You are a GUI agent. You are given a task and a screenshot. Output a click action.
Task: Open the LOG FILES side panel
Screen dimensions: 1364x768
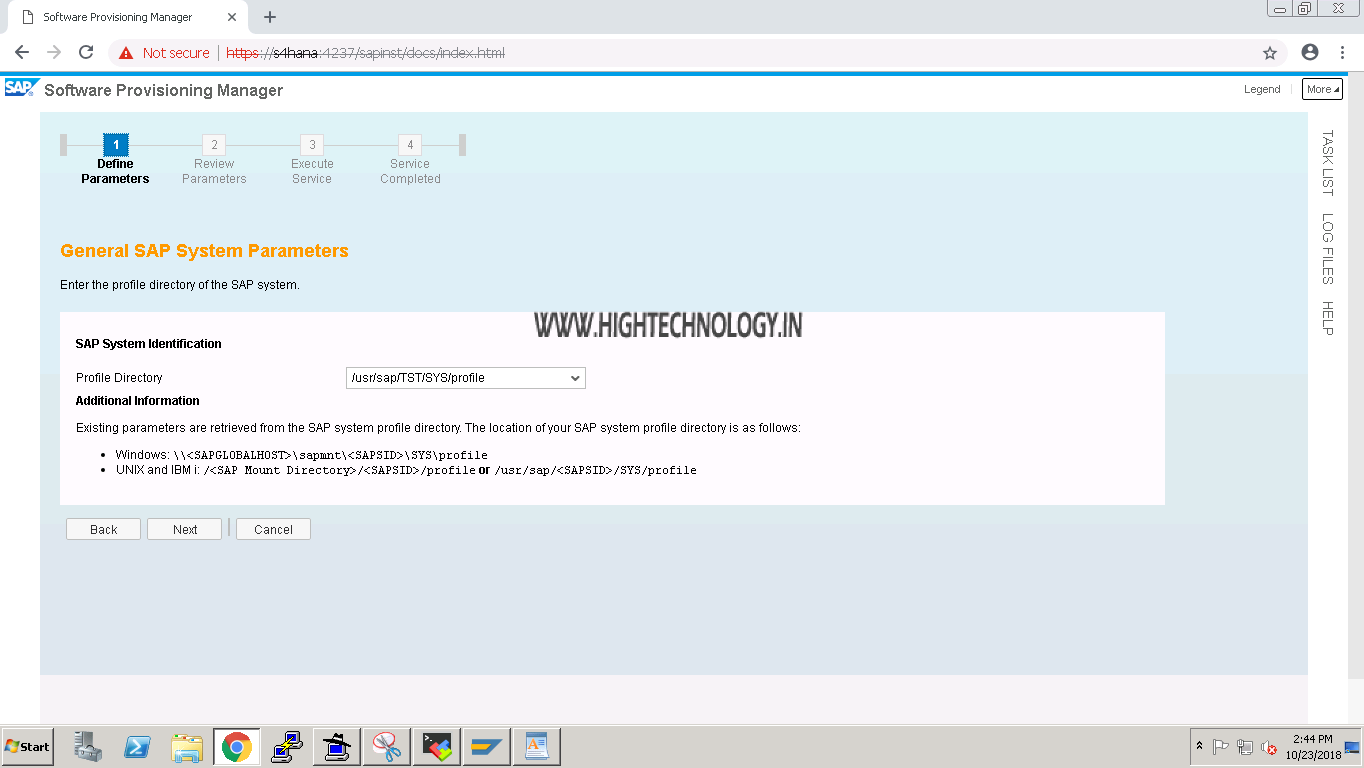click(1327, 249)
